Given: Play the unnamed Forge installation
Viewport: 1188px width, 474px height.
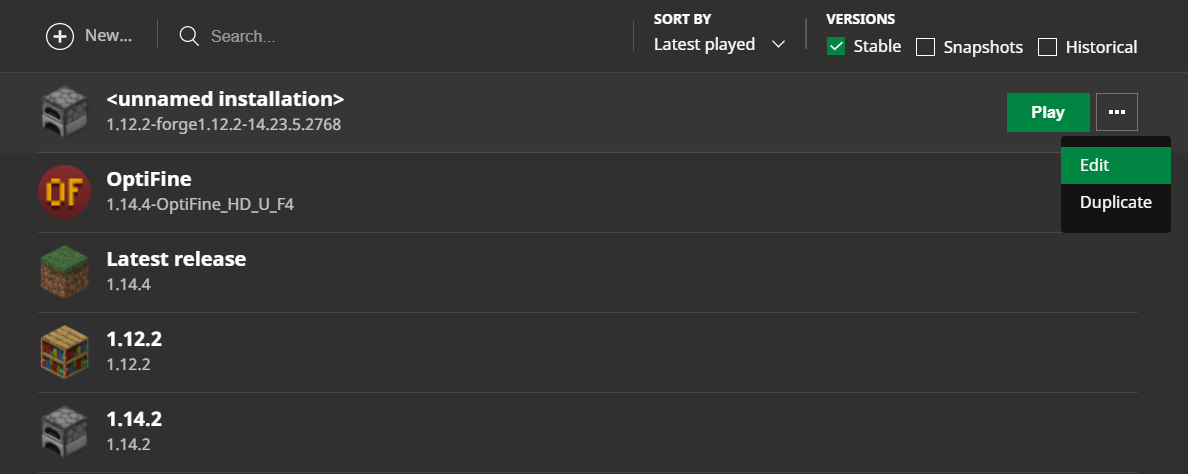Looking at the screenshot, I should click(x=1048, y=112).
